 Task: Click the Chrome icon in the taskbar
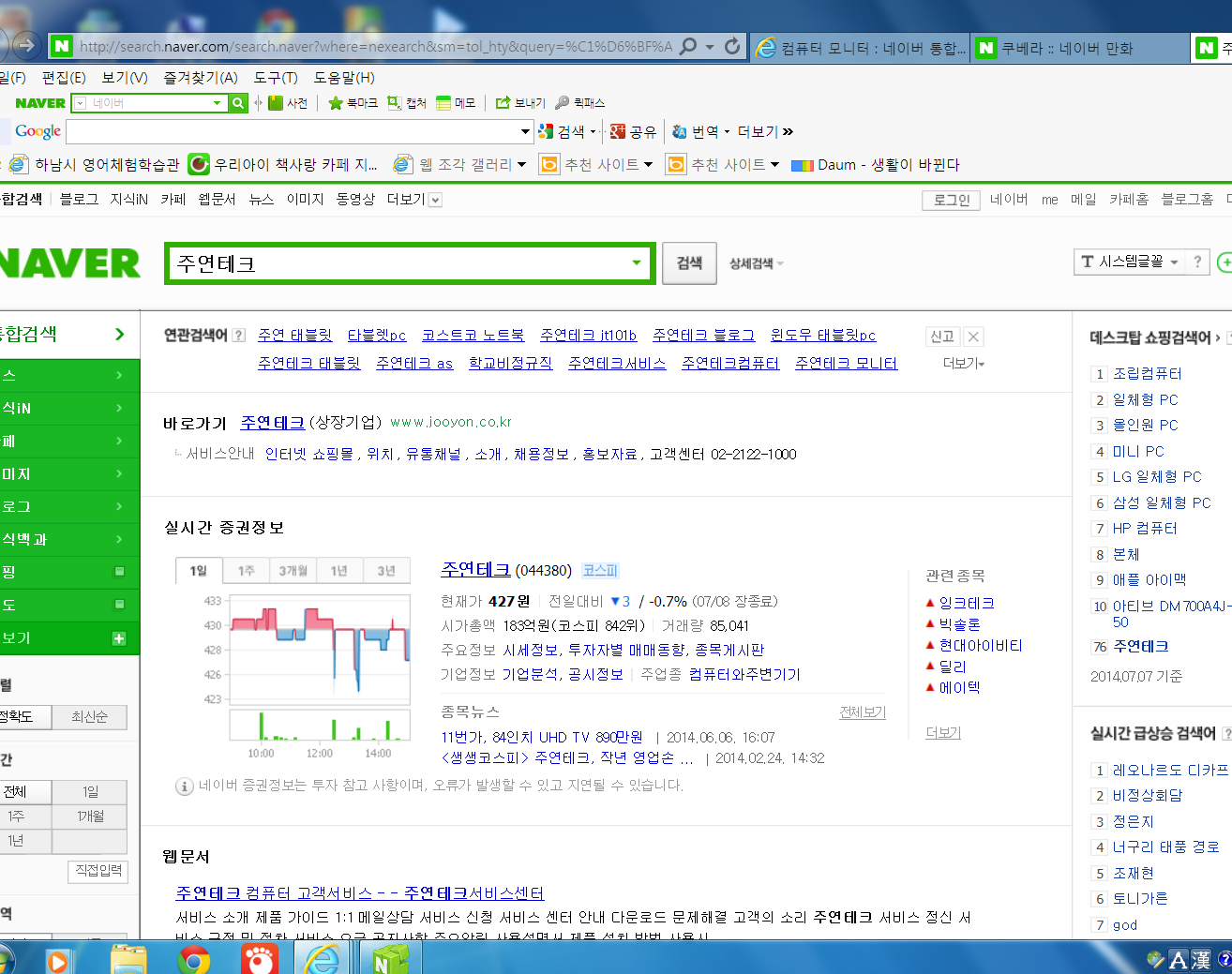[194, 960]
